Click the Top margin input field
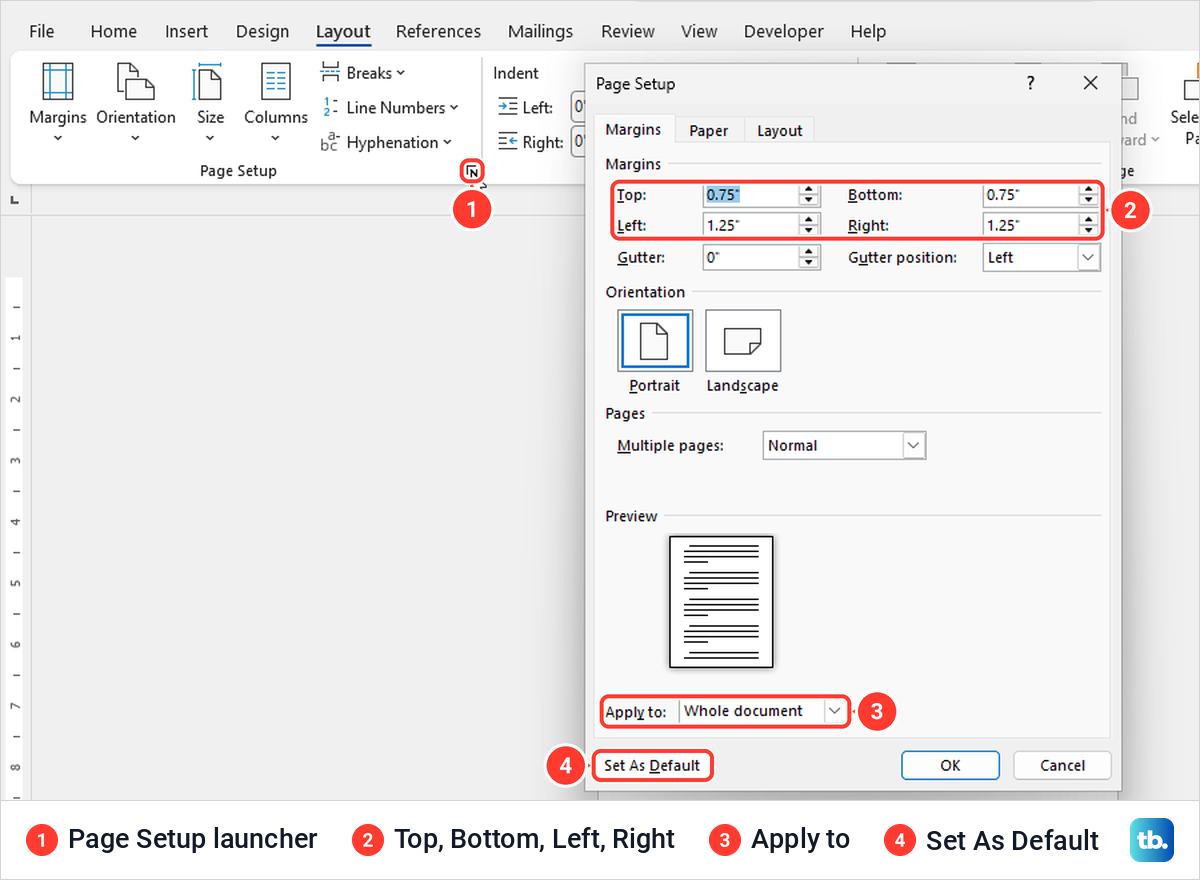 click(x=750, y=195)
